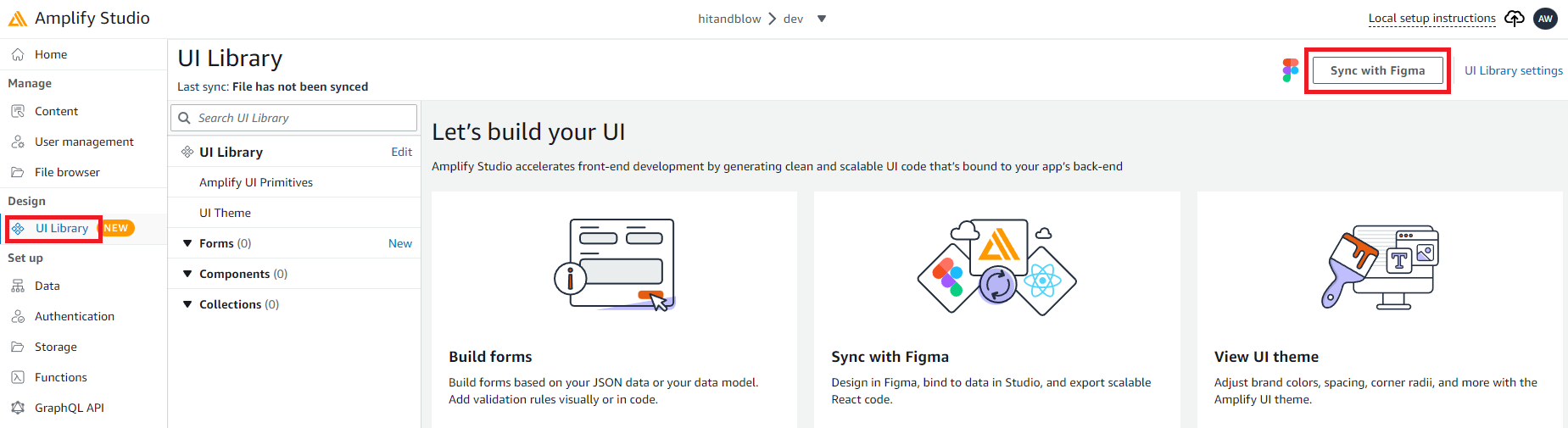Focus the Search UI Library field

293,118
